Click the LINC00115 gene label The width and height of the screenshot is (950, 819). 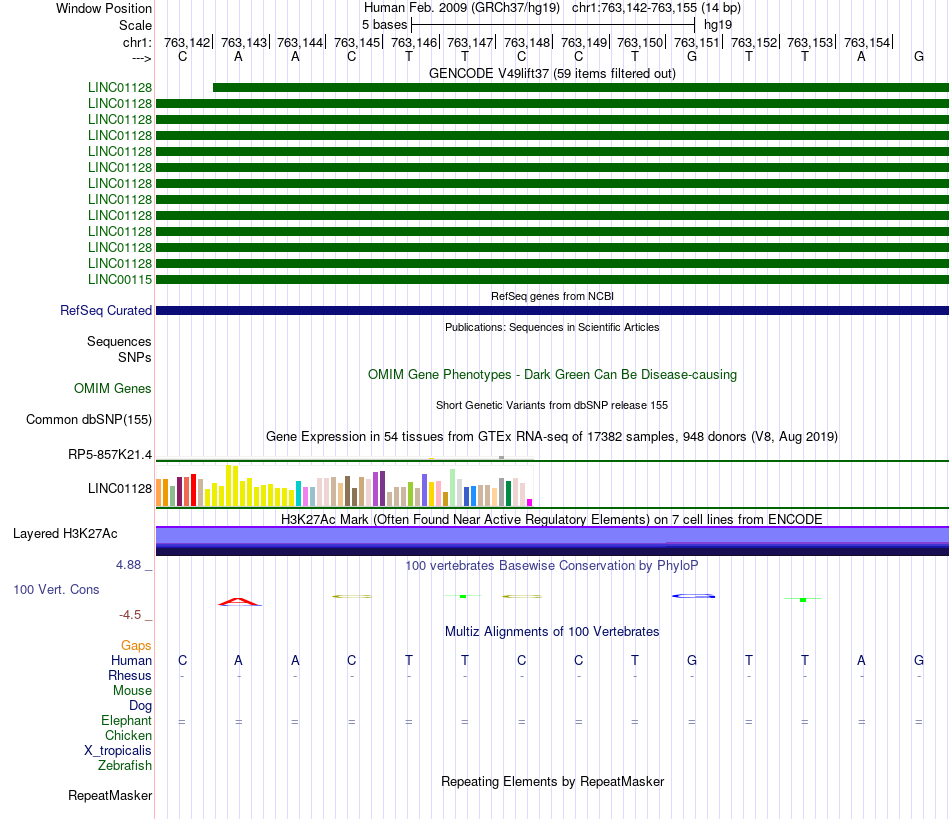click(120, 279)
